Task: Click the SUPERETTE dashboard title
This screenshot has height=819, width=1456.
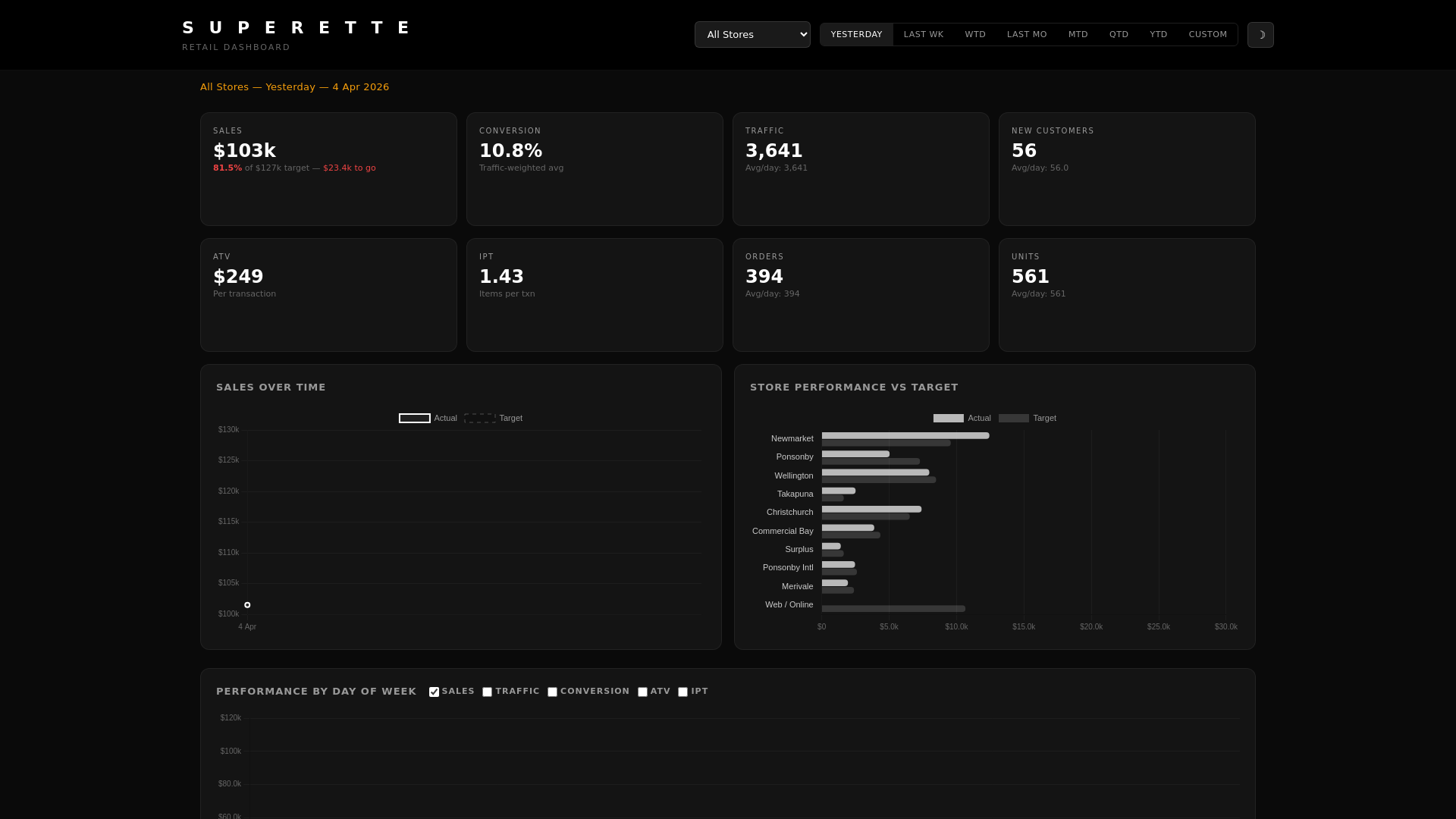Action: pyautogui.click(x=298, y=28)
